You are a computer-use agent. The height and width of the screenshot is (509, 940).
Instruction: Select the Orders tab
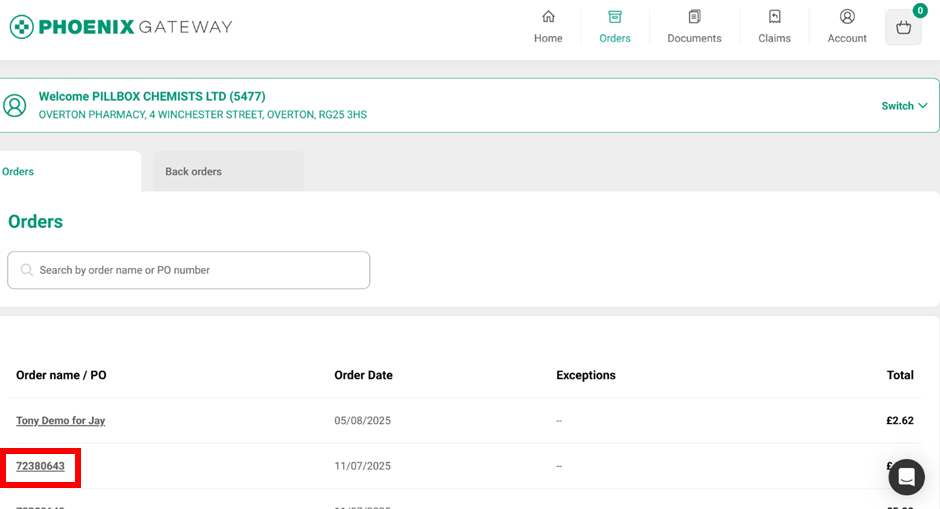18,172
